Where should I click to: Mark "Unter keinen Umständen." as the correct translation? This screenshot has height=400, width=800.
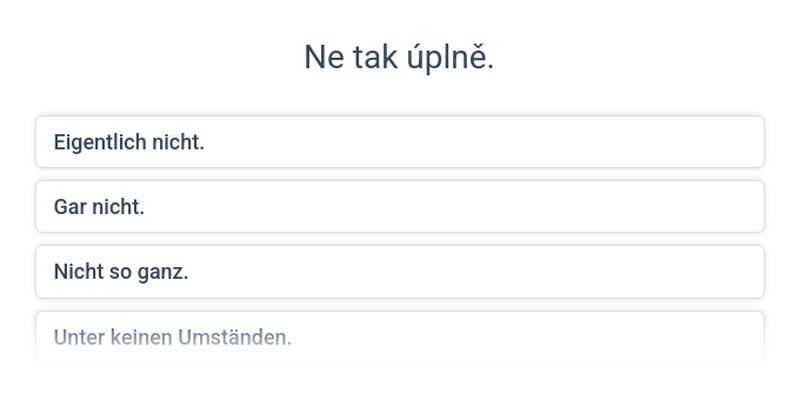click(400, 337)
